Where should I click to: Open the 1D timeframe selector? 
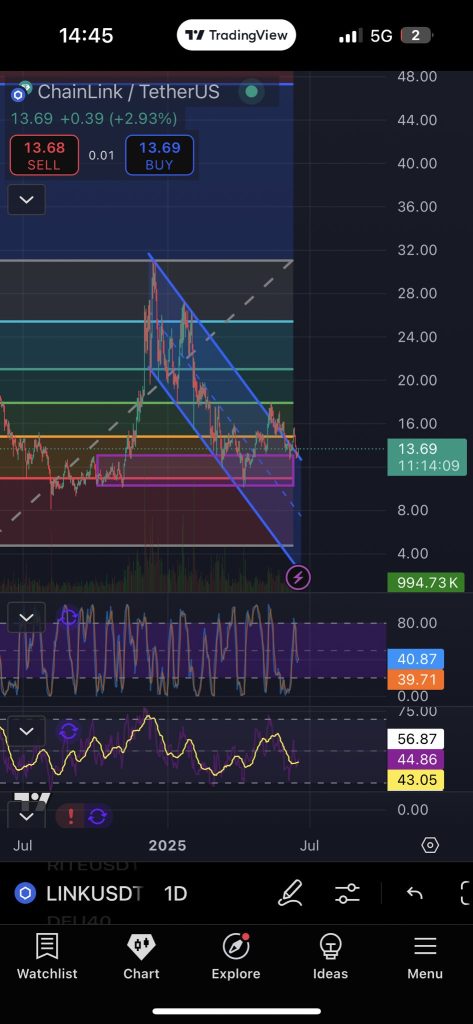point(176,893)
